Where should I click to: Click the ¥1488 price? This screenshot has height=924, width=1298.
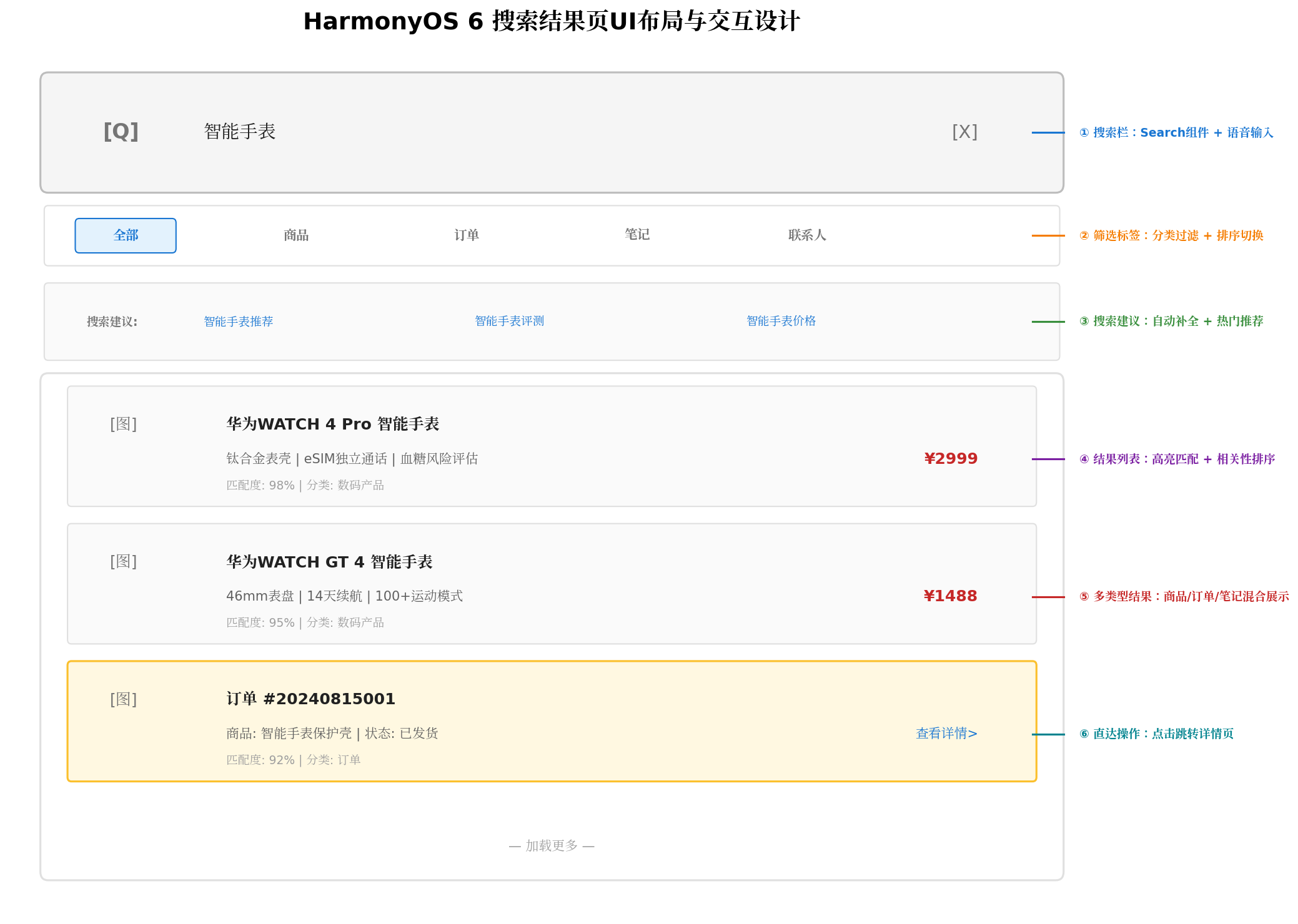click(x=951, y=596)
